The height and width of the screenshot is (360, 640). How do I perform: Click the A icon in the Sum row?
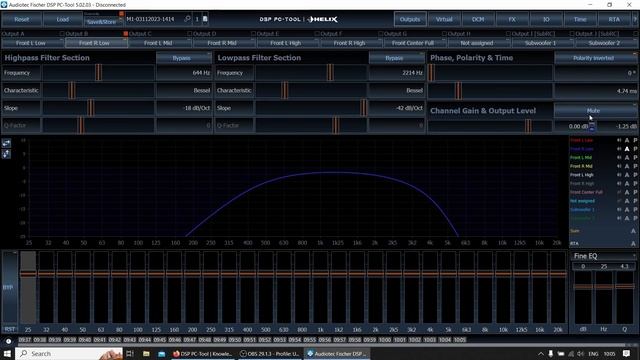(x=633, y=231)
